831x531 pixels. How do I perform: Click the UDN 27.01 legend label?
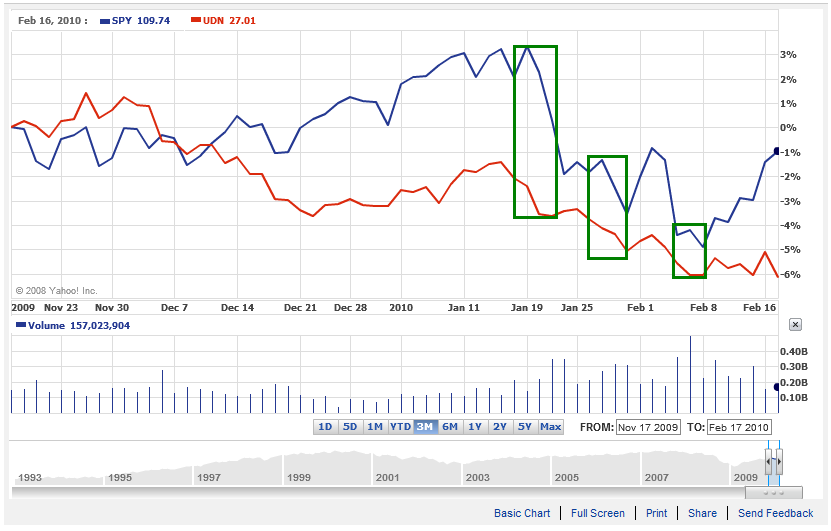(x=223, y=21)
